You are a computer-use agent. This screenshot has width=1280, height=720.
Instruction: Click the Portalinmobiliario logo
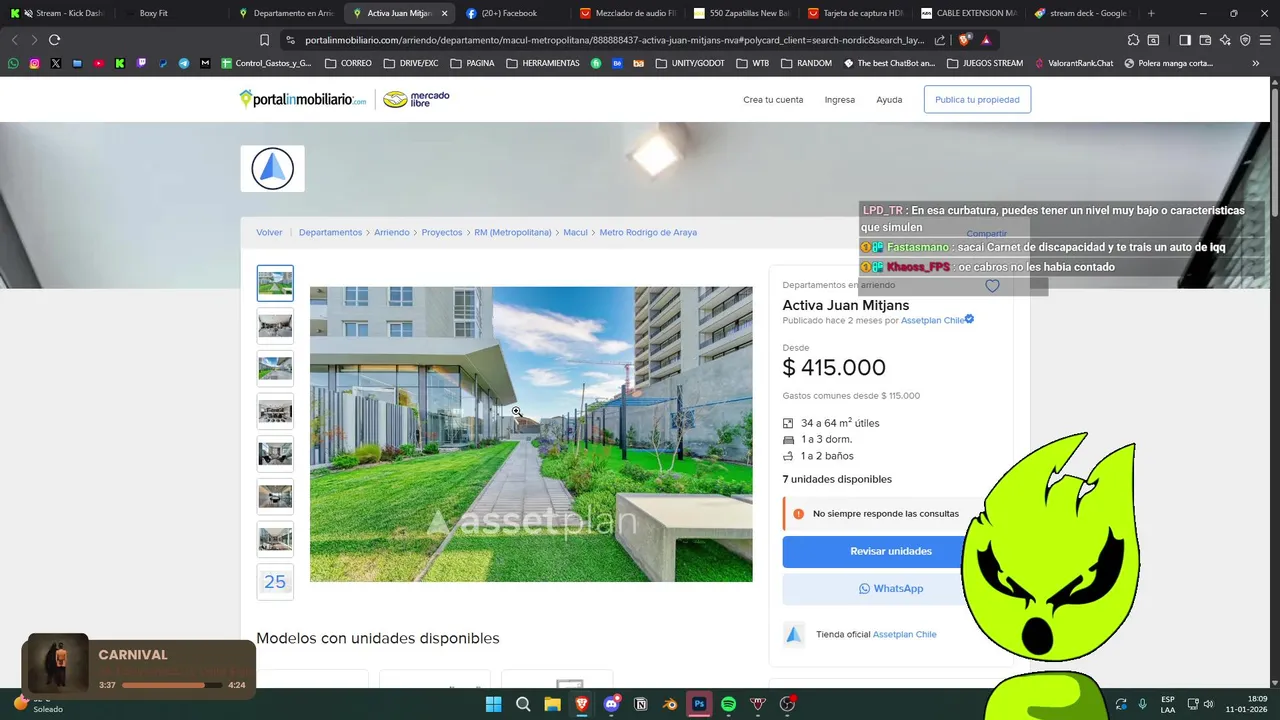tap(302, 99)
